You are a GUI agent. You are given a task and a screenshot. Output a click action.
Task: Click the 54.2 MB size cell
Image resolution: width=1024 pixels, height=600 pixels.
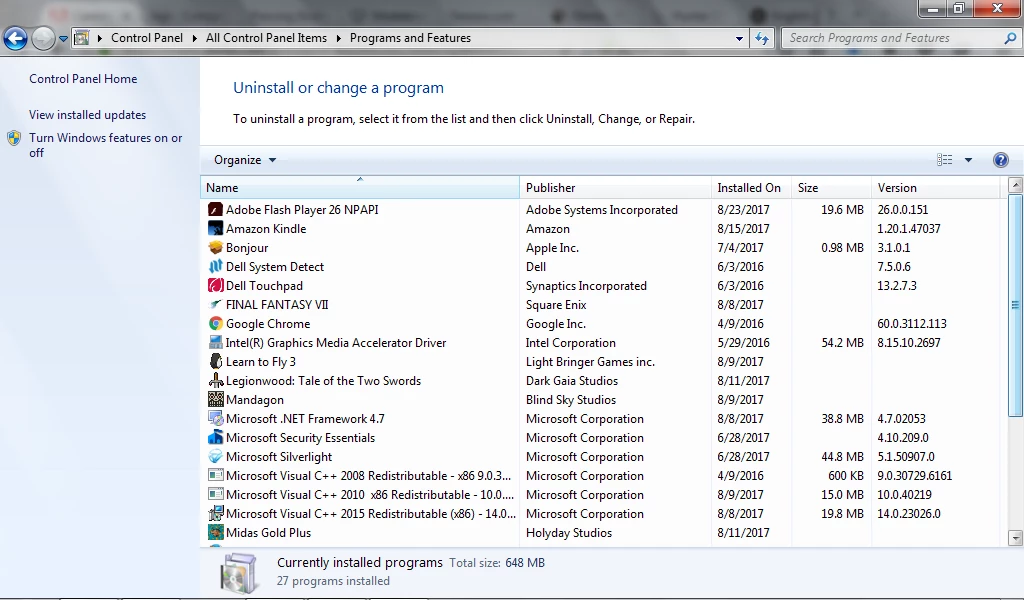pyautogui.click(x=842, y=343)
